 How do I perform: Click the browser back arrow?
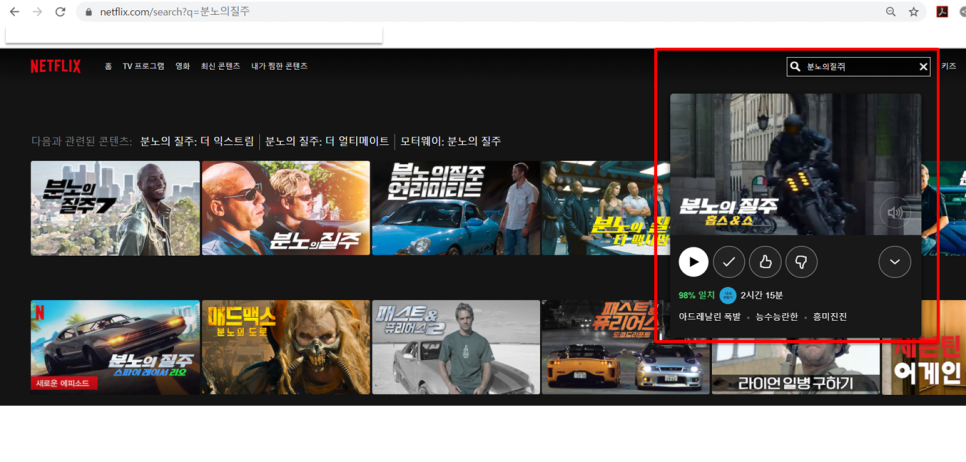pyautogui.click(x=14, y=12)
